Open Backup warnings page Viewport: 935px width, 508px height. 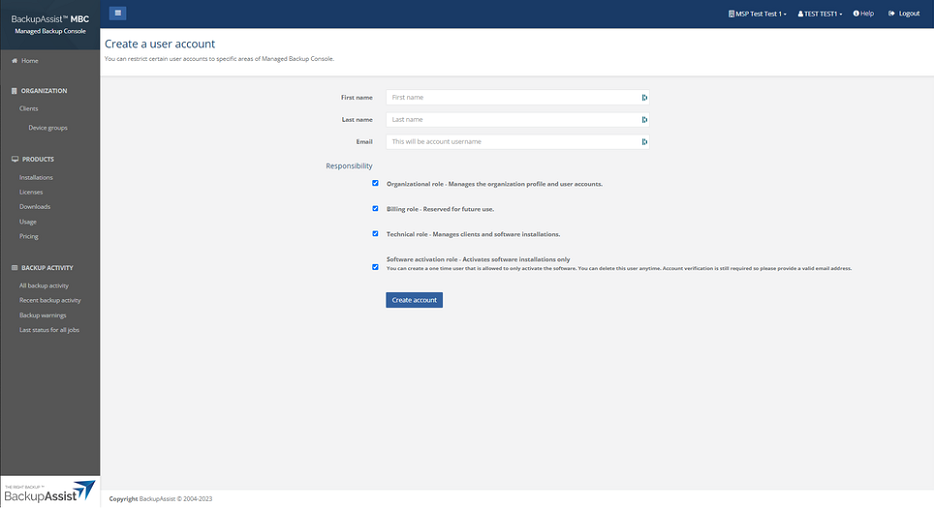(x=43, y=315)
